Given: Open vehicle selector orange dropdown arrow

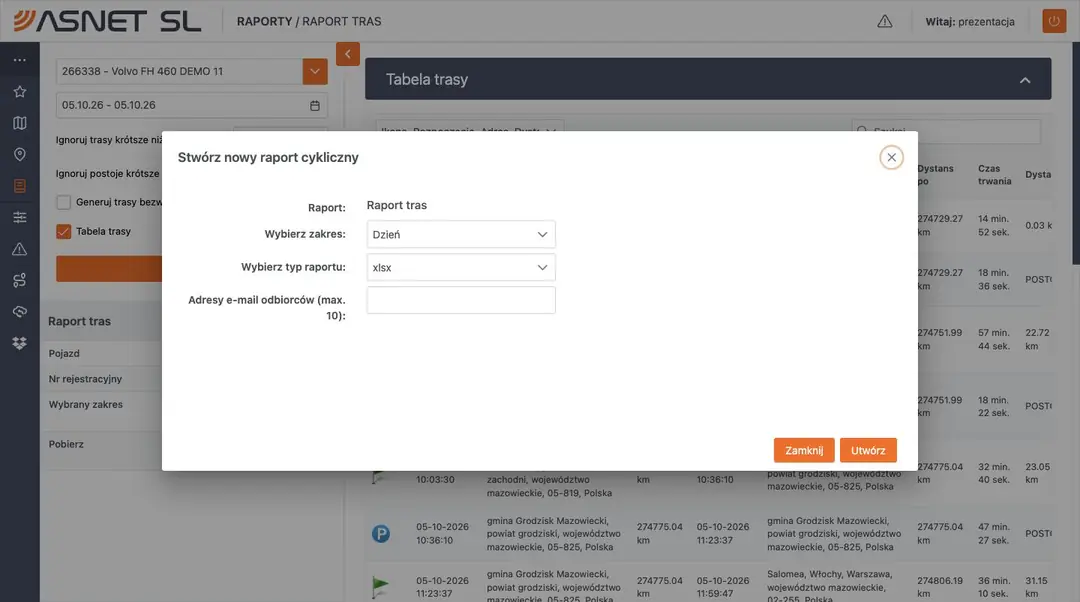Looking at the screenshot, I should [x=315, y=71].
